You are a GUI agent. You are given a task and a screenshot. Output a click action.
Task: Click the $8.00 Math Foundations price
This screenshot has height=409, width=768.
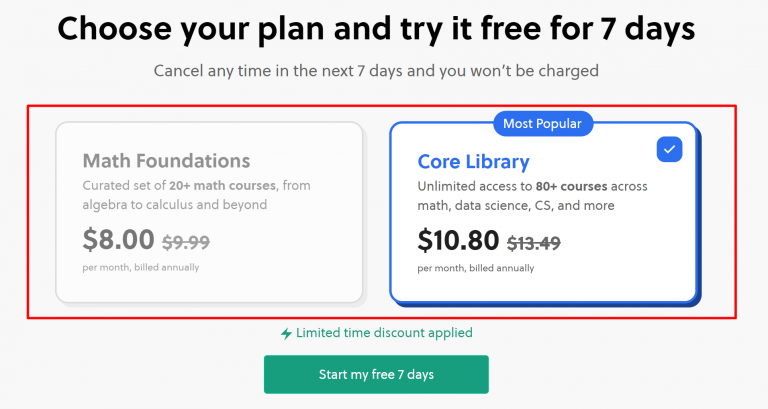click(x=118, y=240)
